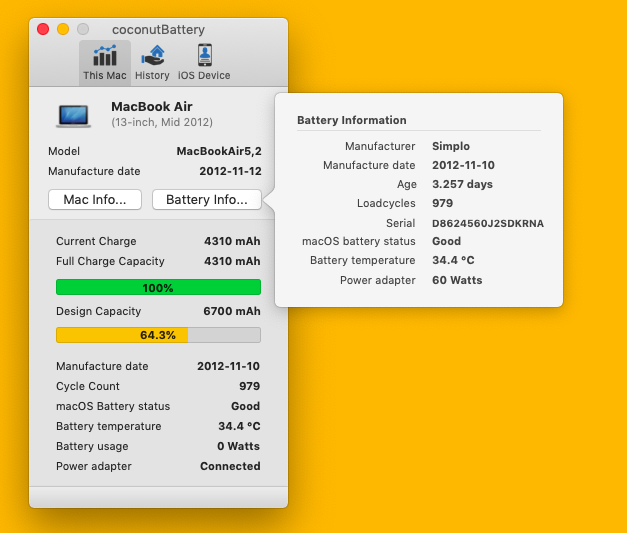Click the Power adapter Connected status
The height and width of the screenshot is (533, 627).
tap(230, 466)
